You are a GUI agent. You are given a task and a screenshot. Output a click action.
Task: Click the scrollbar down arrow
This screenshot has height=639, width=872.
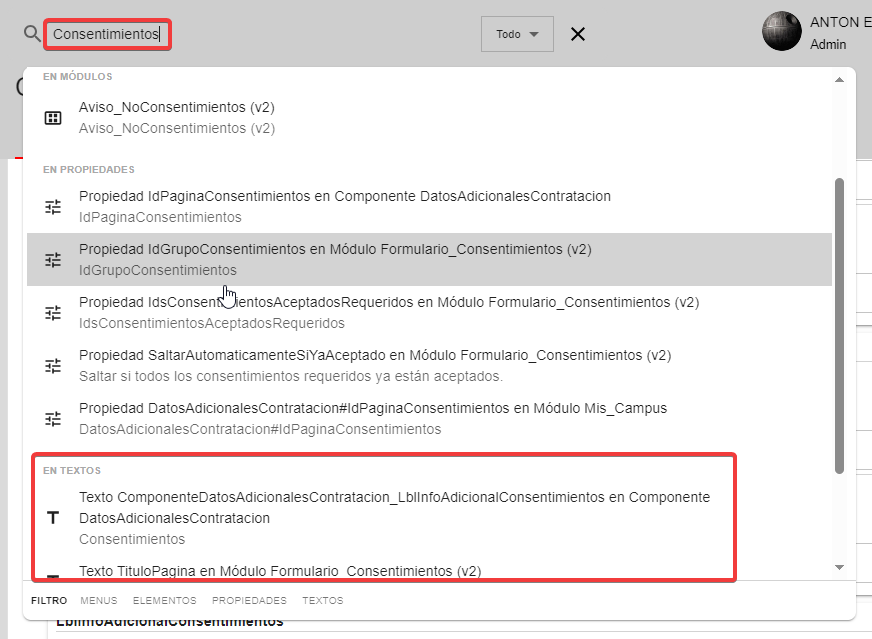point(840,567)
